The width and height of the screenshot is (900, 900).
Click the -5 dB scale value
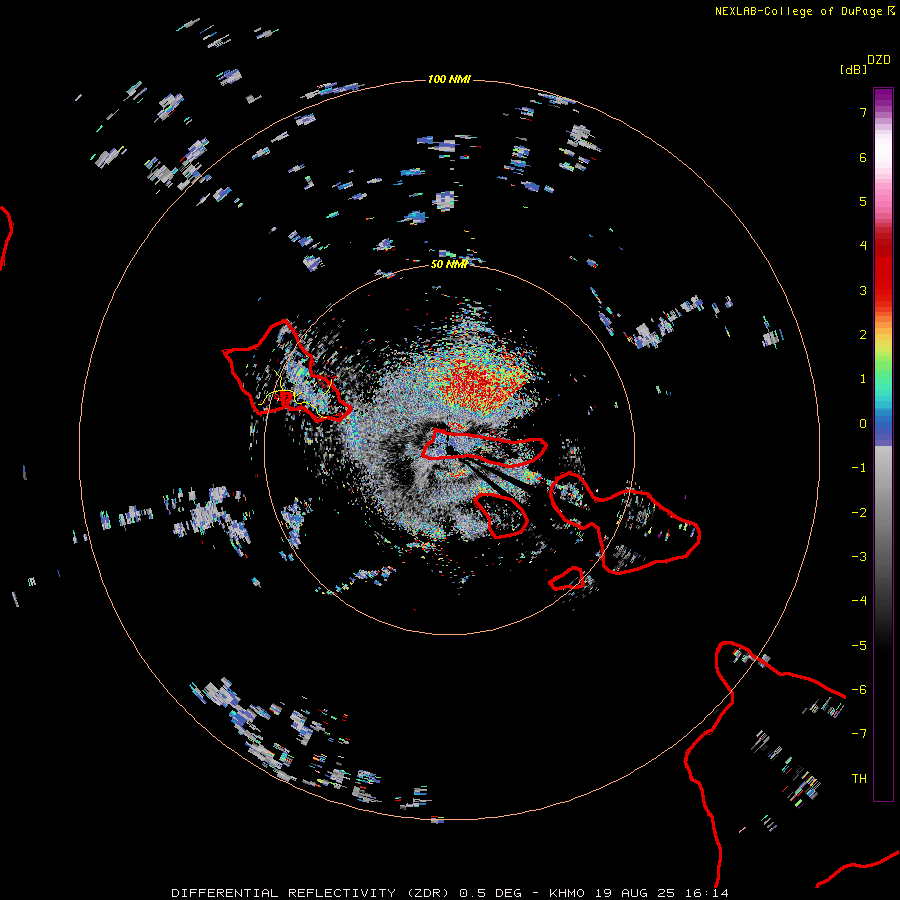[859, 646]
